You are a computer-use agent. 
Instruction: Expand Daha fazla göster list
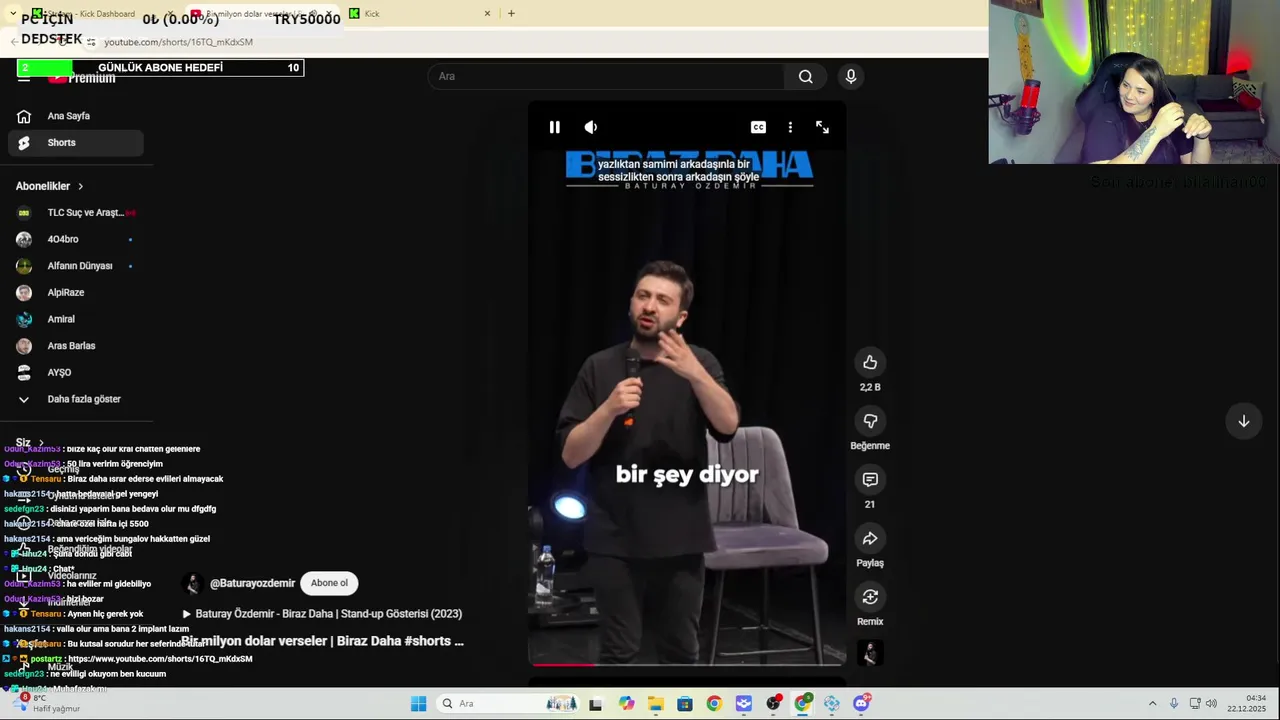(76, 399)
